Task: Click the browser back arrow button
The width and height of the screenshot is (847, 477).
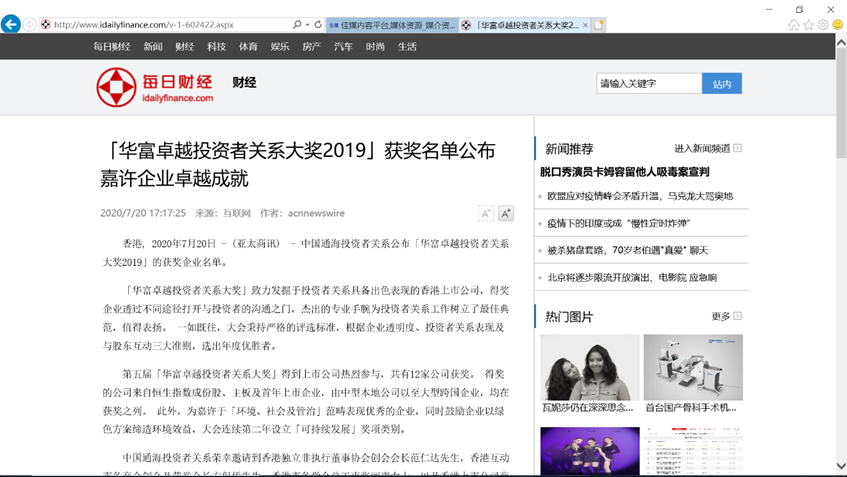Action: (x=11, y=24)
